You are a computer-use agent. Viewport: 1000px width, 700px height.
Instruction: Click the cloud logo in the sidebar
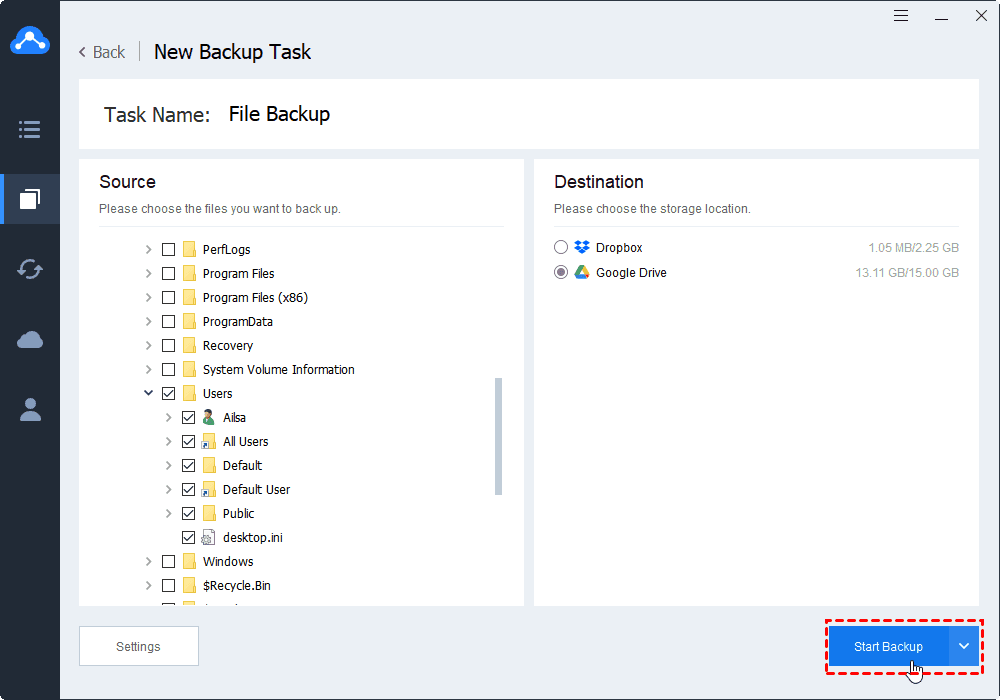point(30,42)
